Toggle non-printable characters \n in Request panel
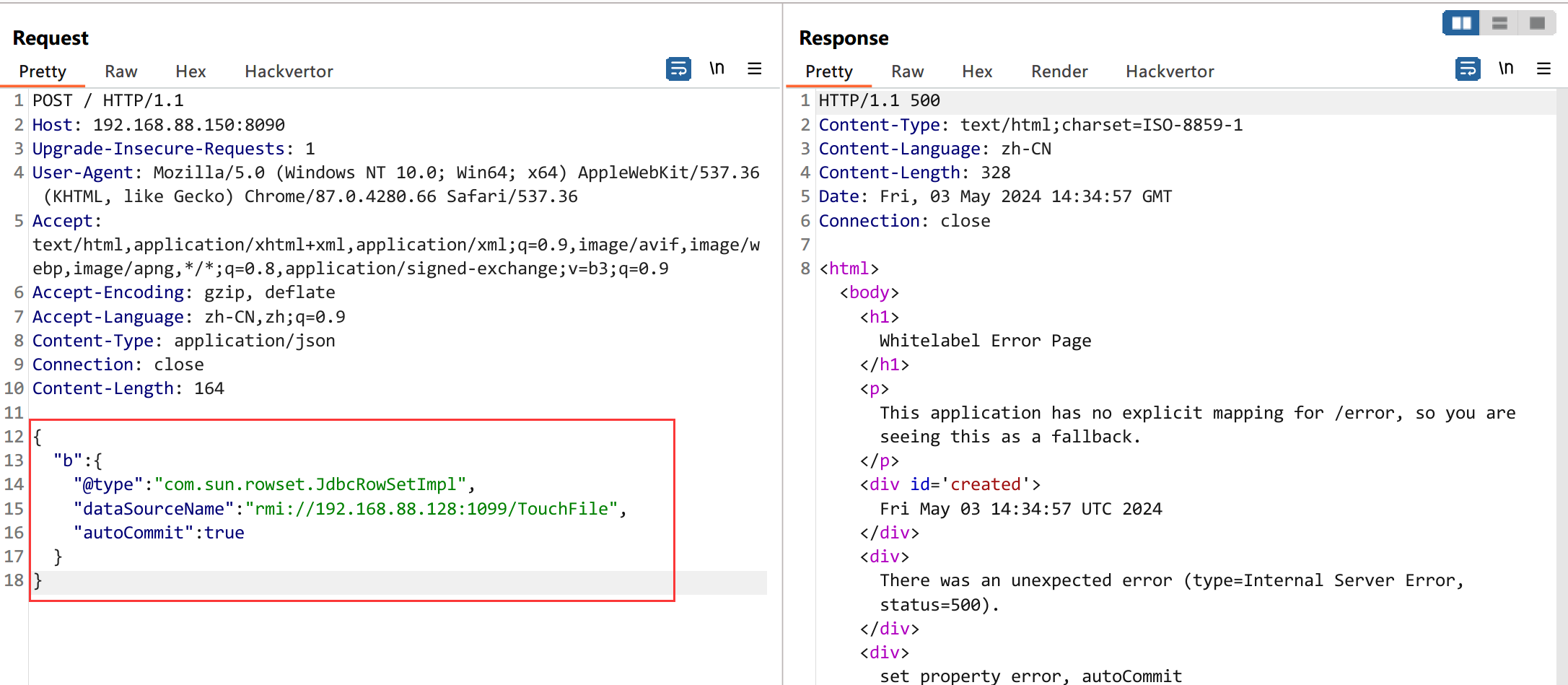This screenshot has height=685, width=1568. (x=717, y=69)
